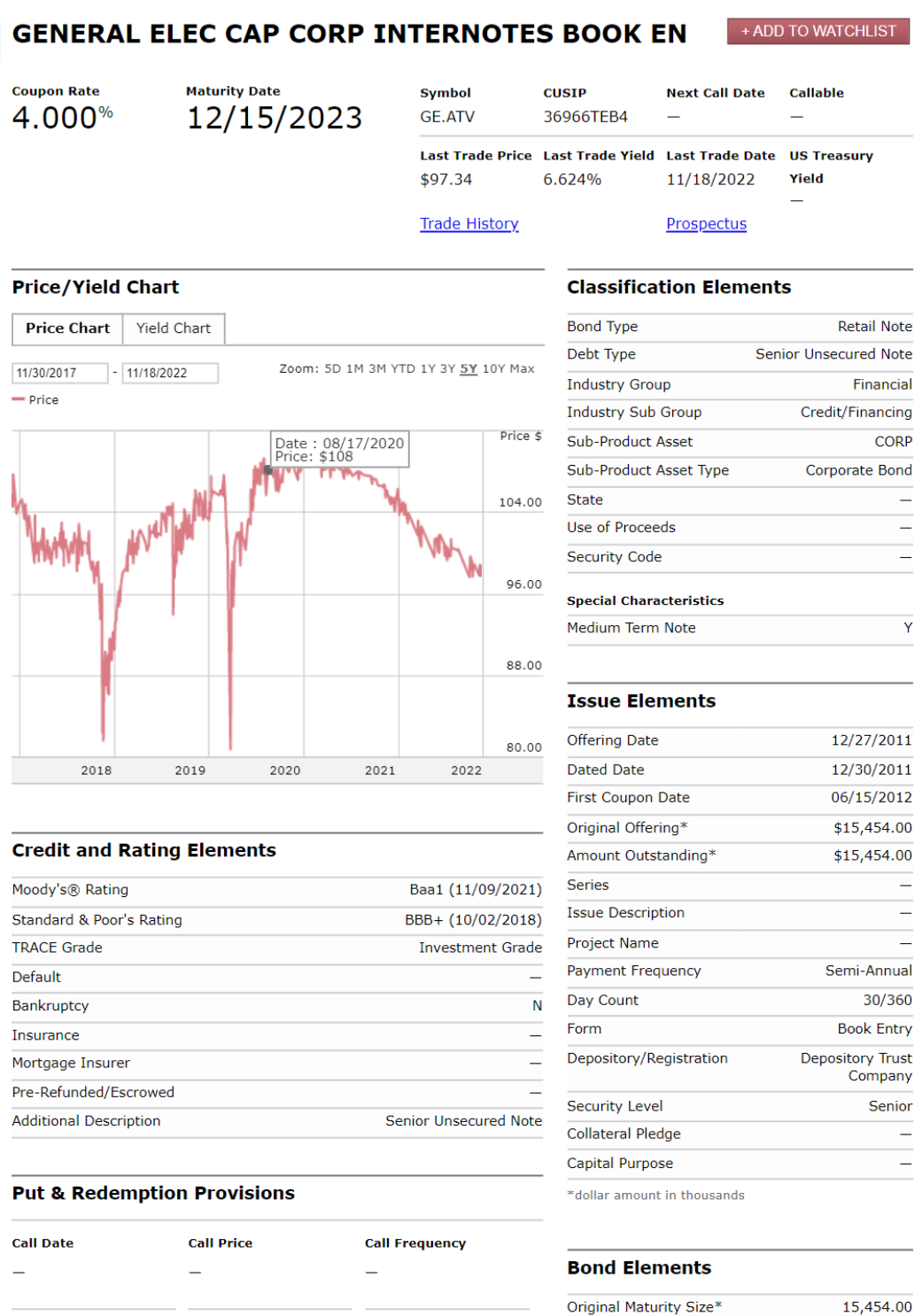Click the Price legend marker

pos(19,399)
